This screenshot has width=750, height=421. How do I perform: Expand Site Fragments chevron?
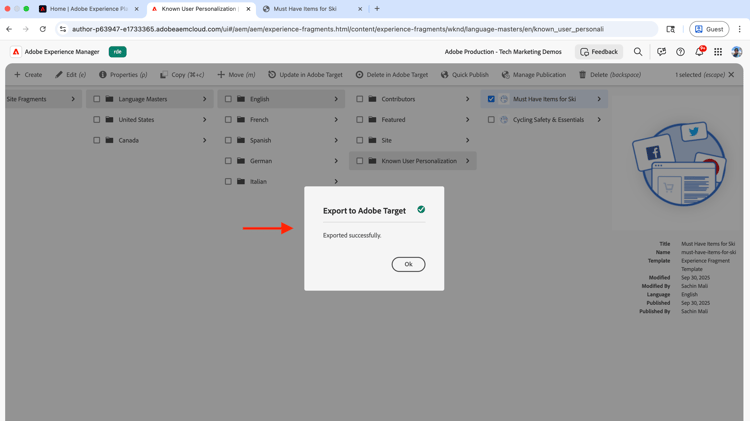click(73, 99)
